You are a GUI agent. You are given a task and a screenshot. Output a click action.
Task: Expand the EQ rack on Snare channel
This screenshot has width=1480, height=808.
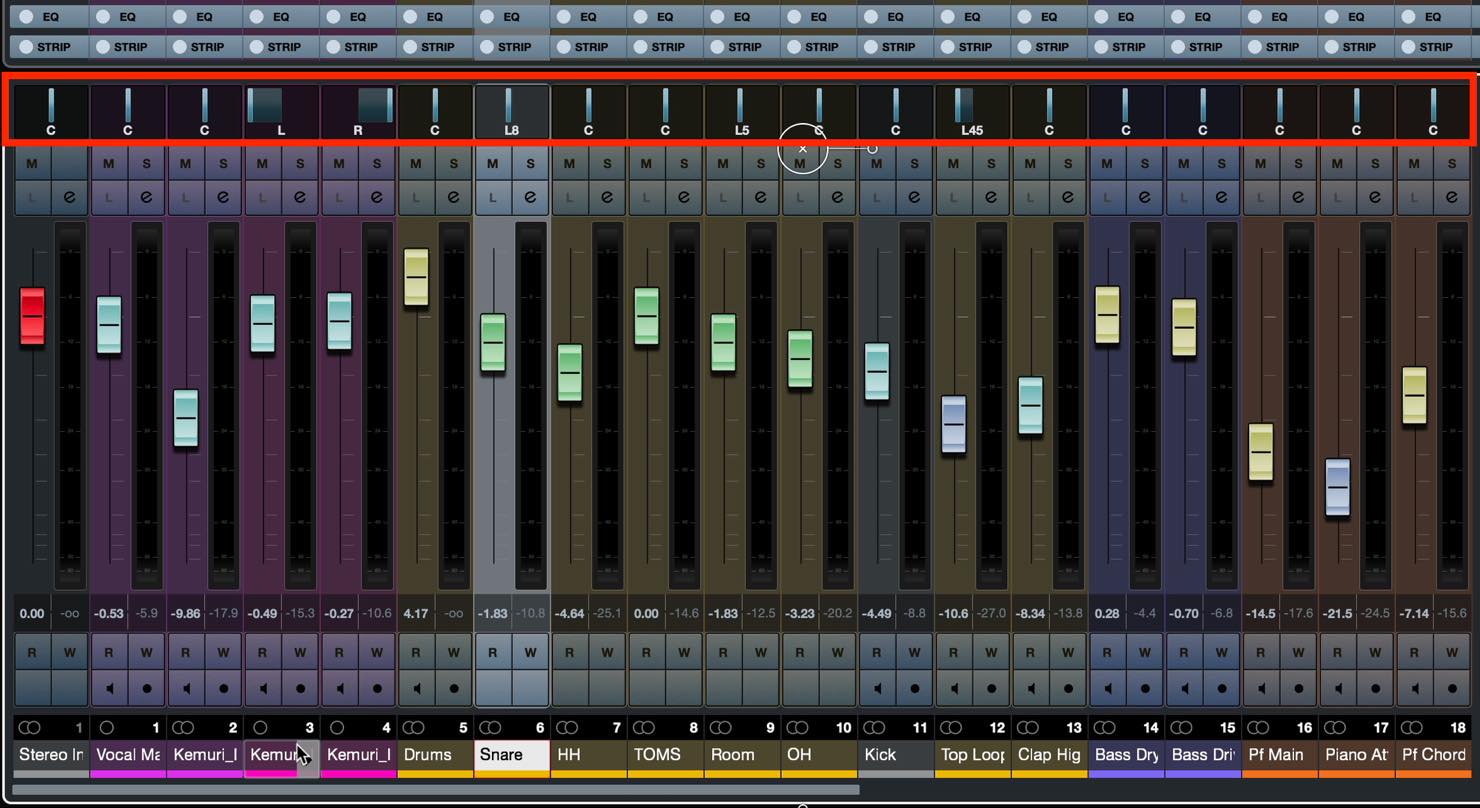[x=511, y=17]
